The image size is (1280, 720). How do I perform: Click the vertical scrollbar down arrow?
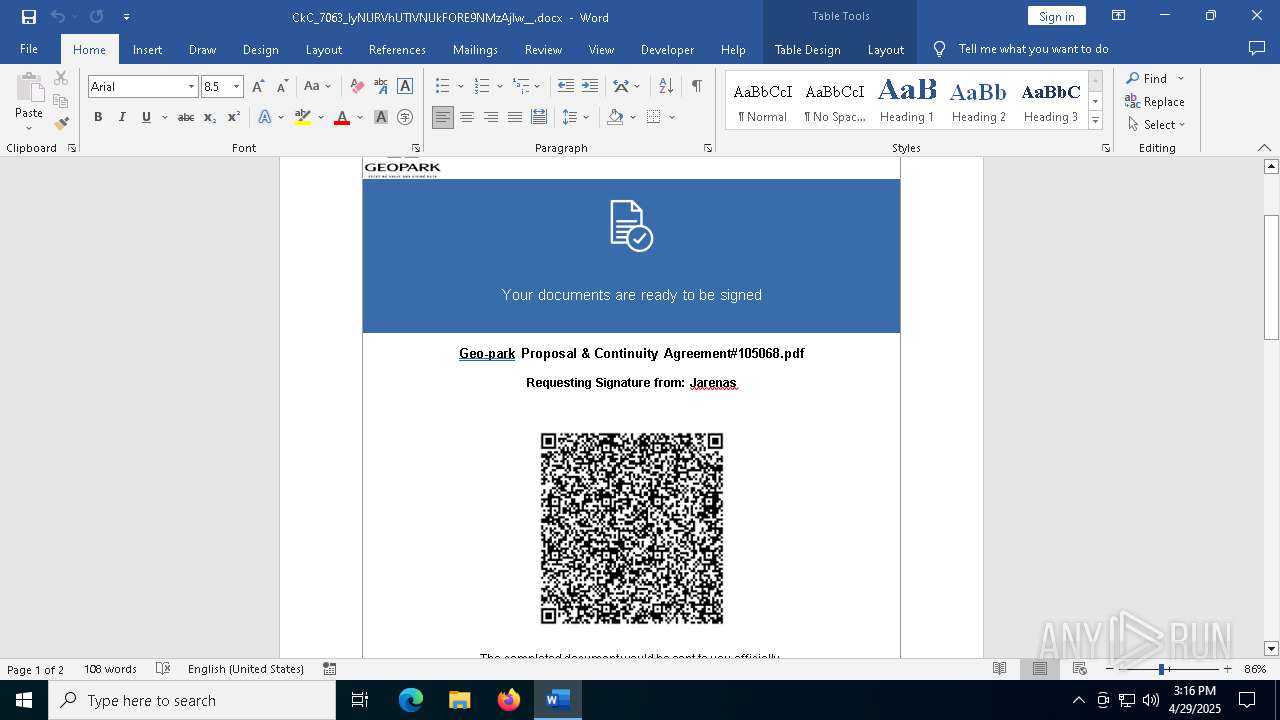pyautogui.click(x=1271, y=649)
